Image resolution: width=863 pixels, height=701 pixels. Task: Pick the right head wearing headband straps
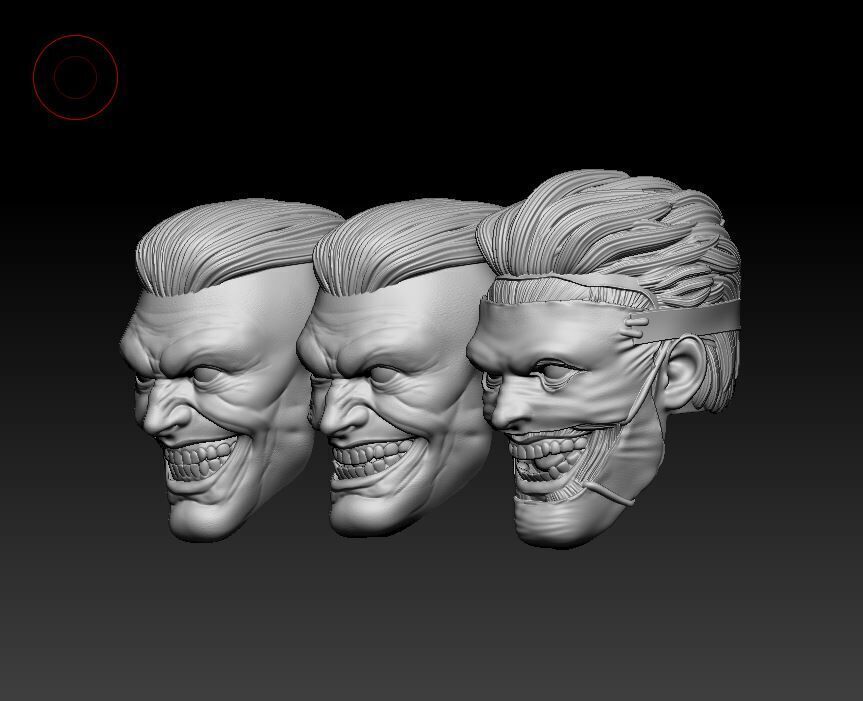(x=604, y=358)
